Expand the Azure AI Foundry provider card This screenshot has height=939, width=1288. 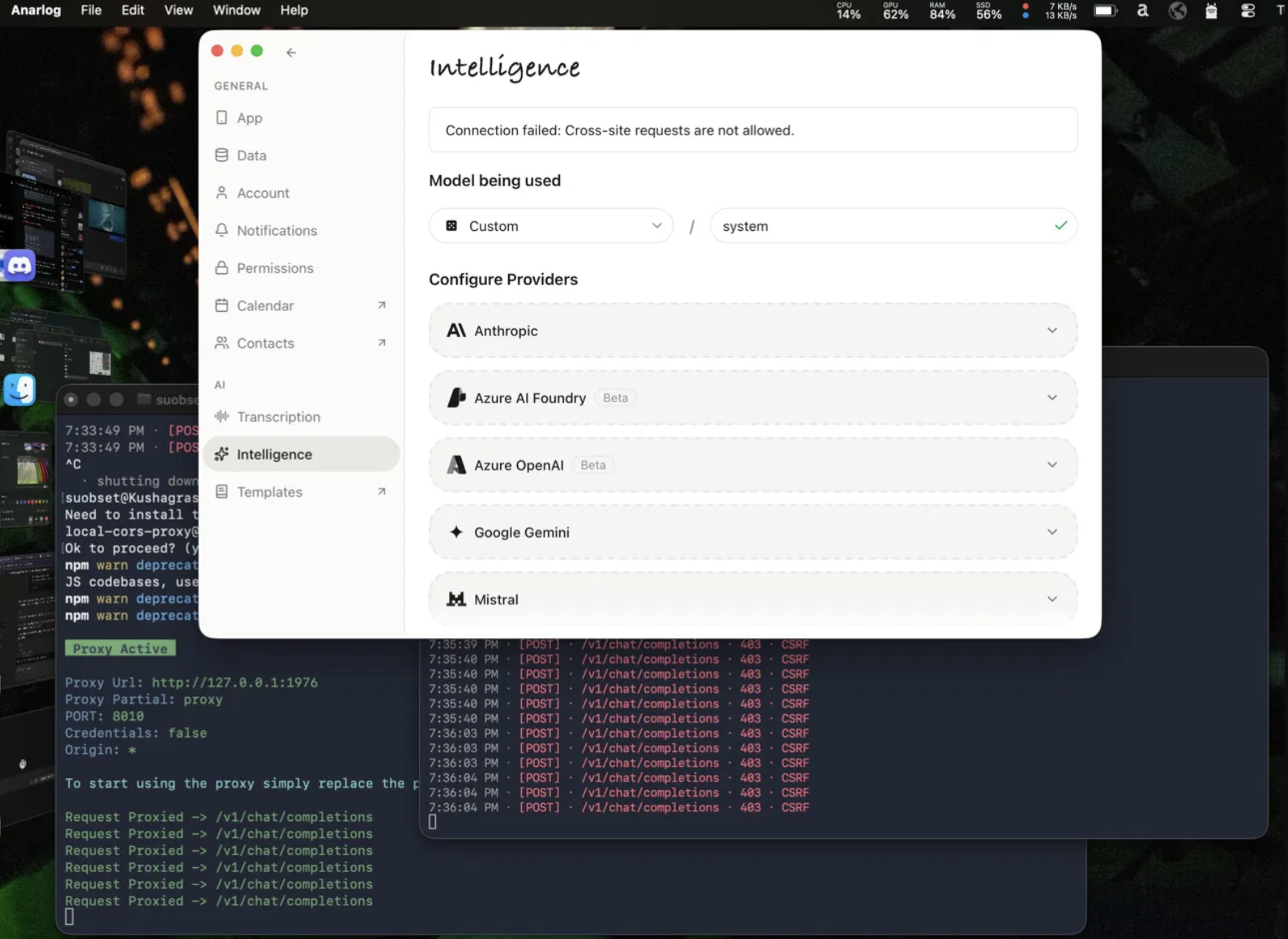[x=753, y=398]
